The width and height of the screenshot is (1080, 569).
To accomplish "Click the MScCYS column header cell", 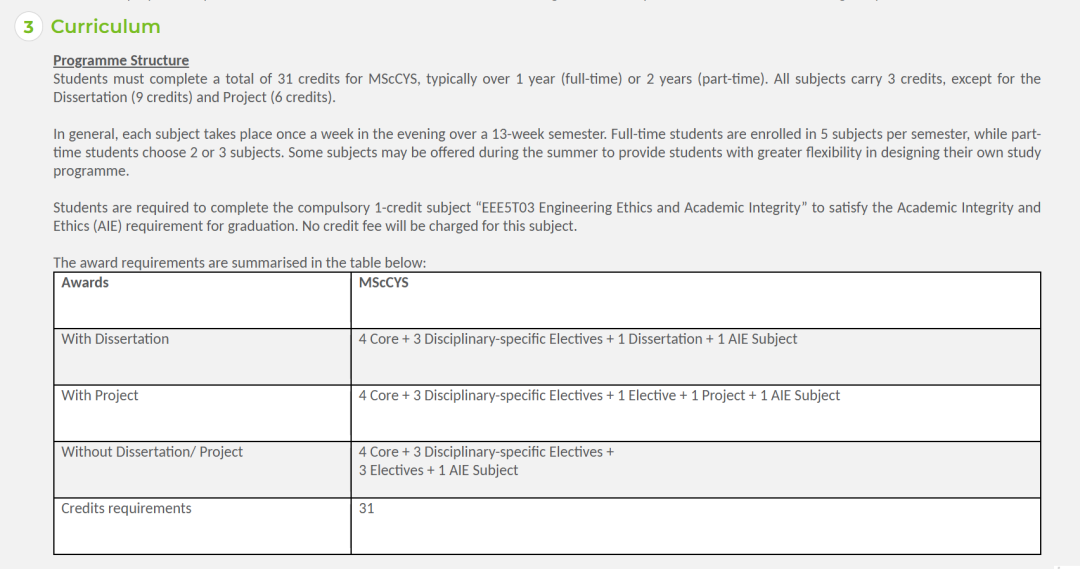I will pos(384,283).
